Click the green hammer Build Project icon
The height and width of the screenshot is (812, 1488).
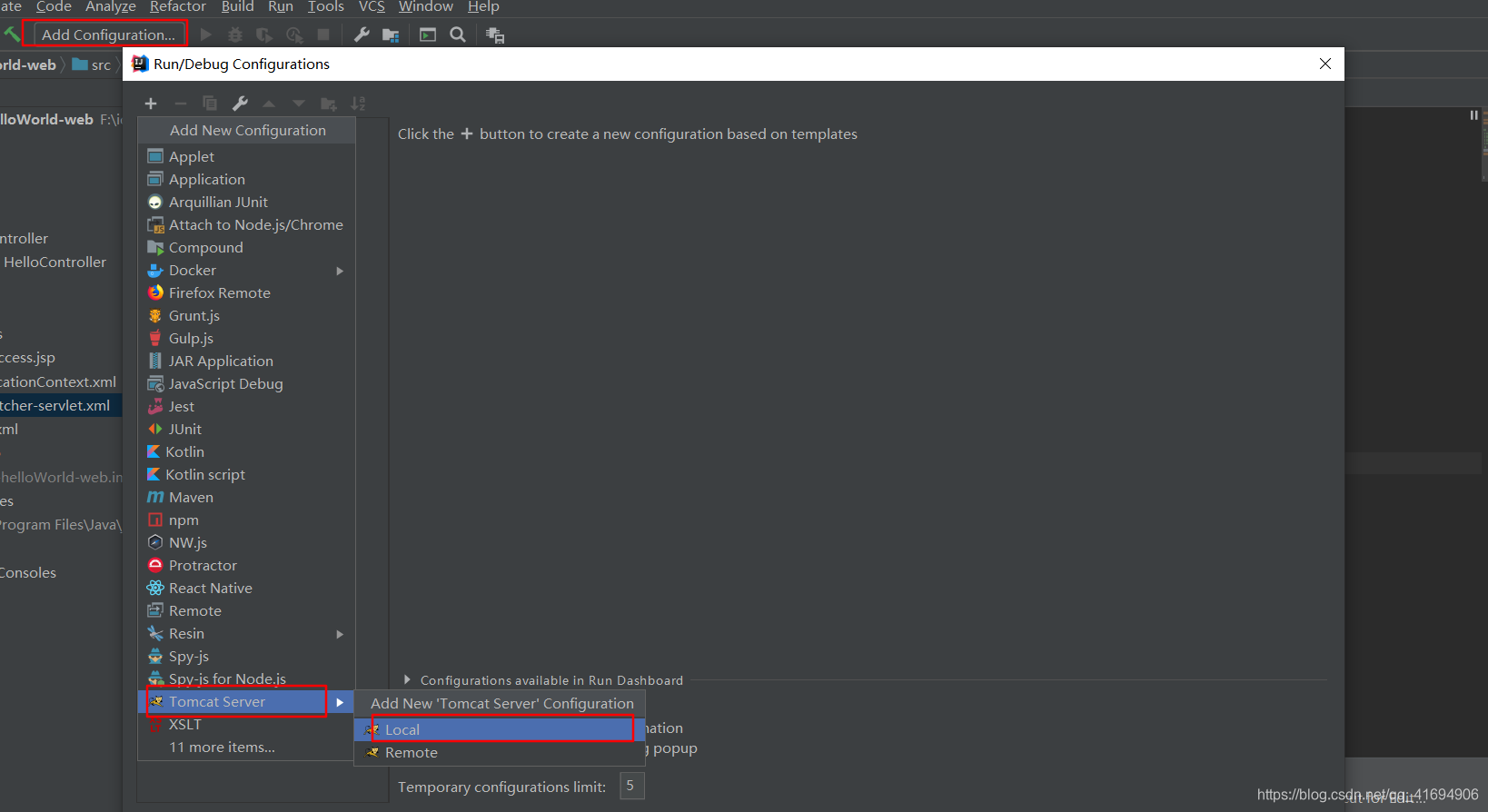pos(11,35)
